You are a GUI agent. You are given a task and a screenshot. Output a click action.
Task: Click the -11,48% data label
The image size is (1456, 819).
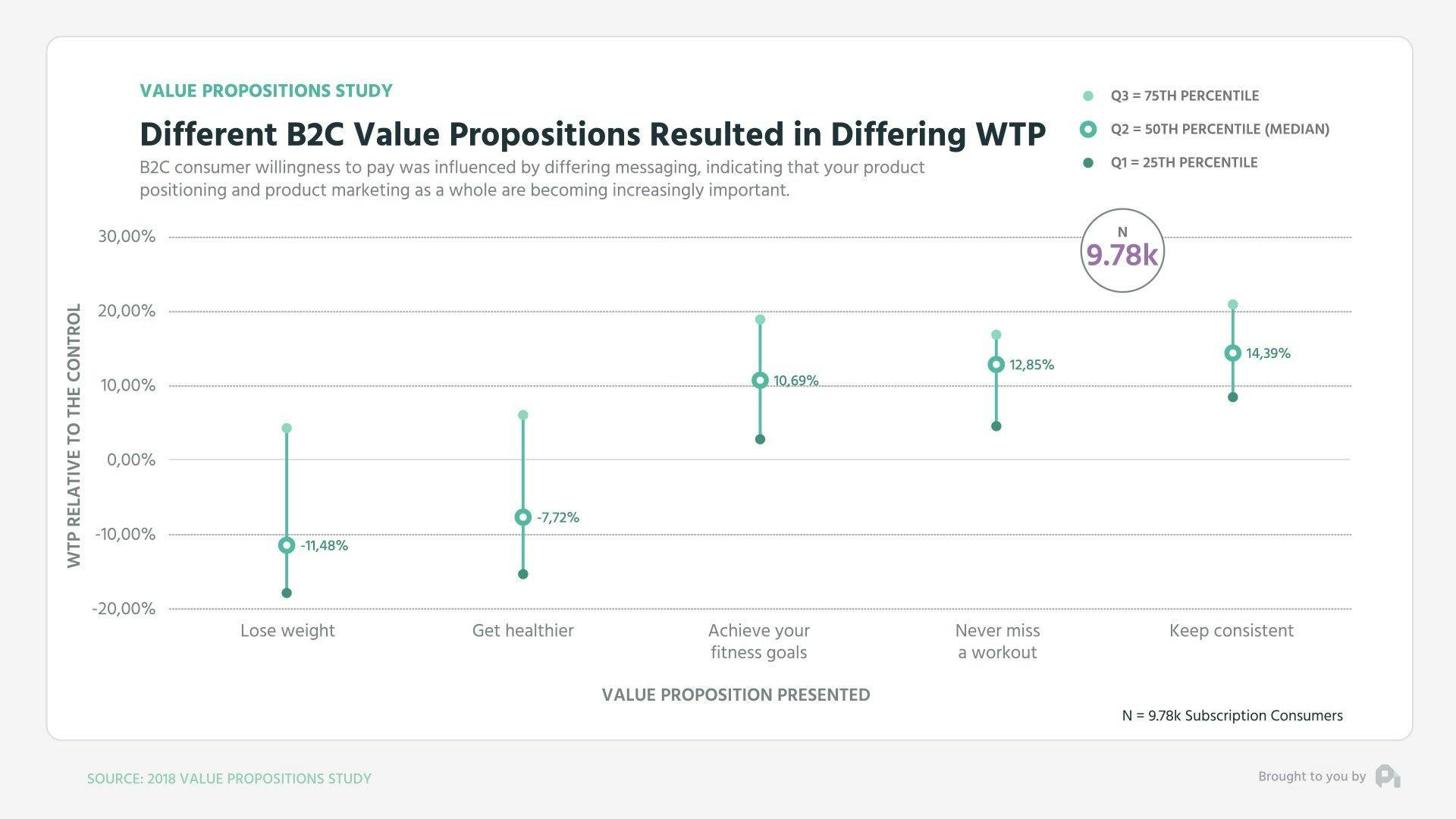(325, 546)
